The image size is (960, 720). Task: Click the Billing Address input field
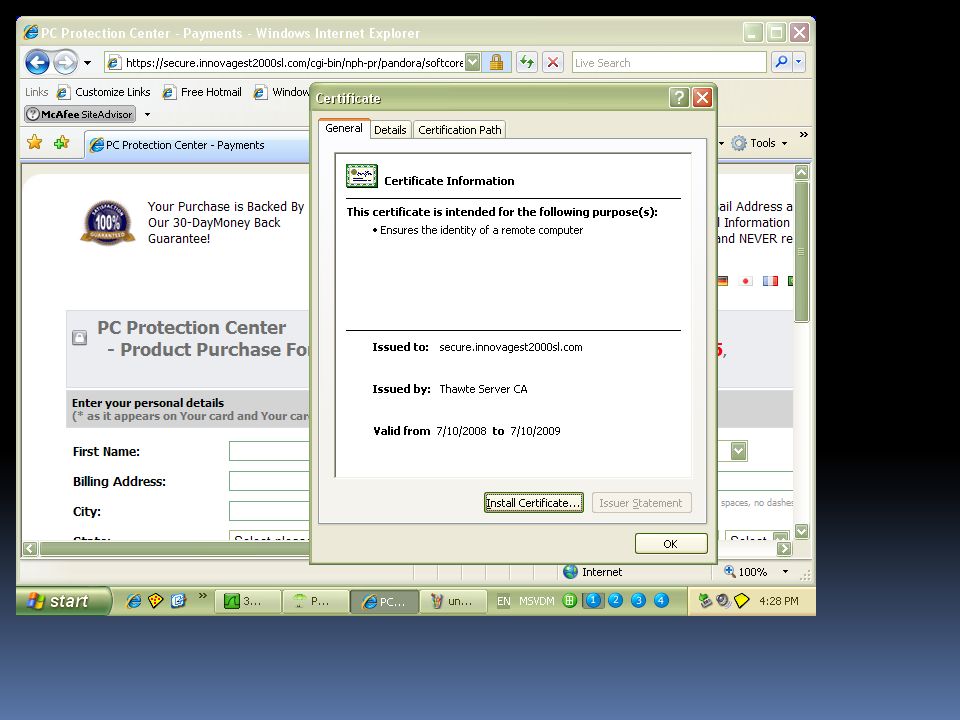(269, 481)
